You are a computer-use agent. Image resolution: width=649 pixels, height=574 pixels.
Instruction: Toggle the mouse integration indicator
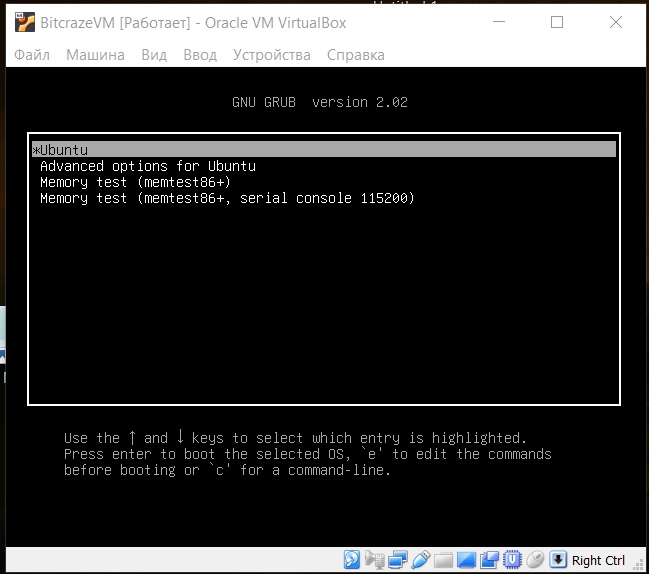coord(536,560)
